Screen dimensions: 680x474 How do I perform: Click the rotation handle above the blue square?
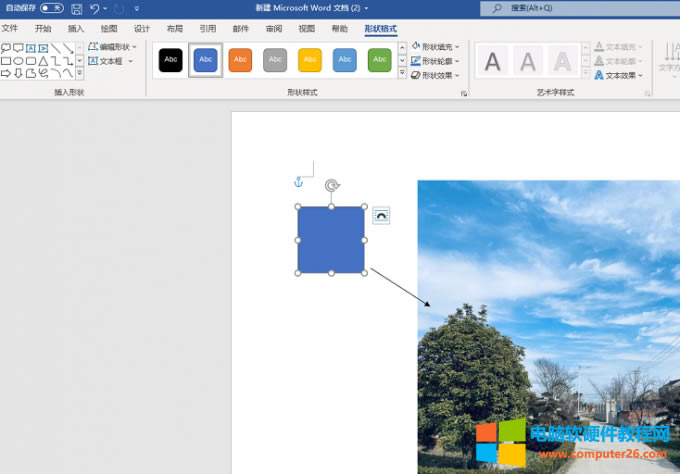331,186
